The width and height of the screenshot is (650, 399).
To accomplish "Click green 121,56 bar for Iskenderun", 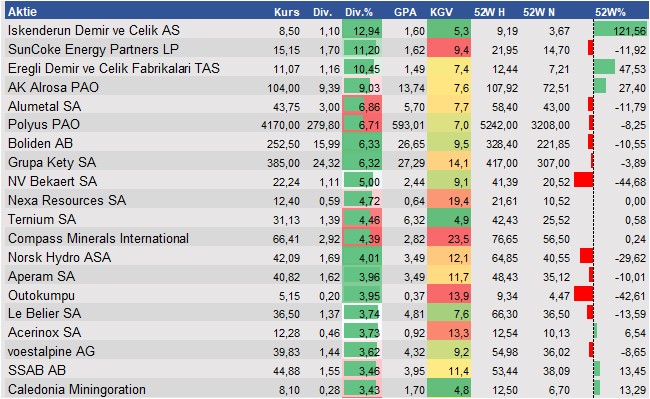I will [620, 30].
